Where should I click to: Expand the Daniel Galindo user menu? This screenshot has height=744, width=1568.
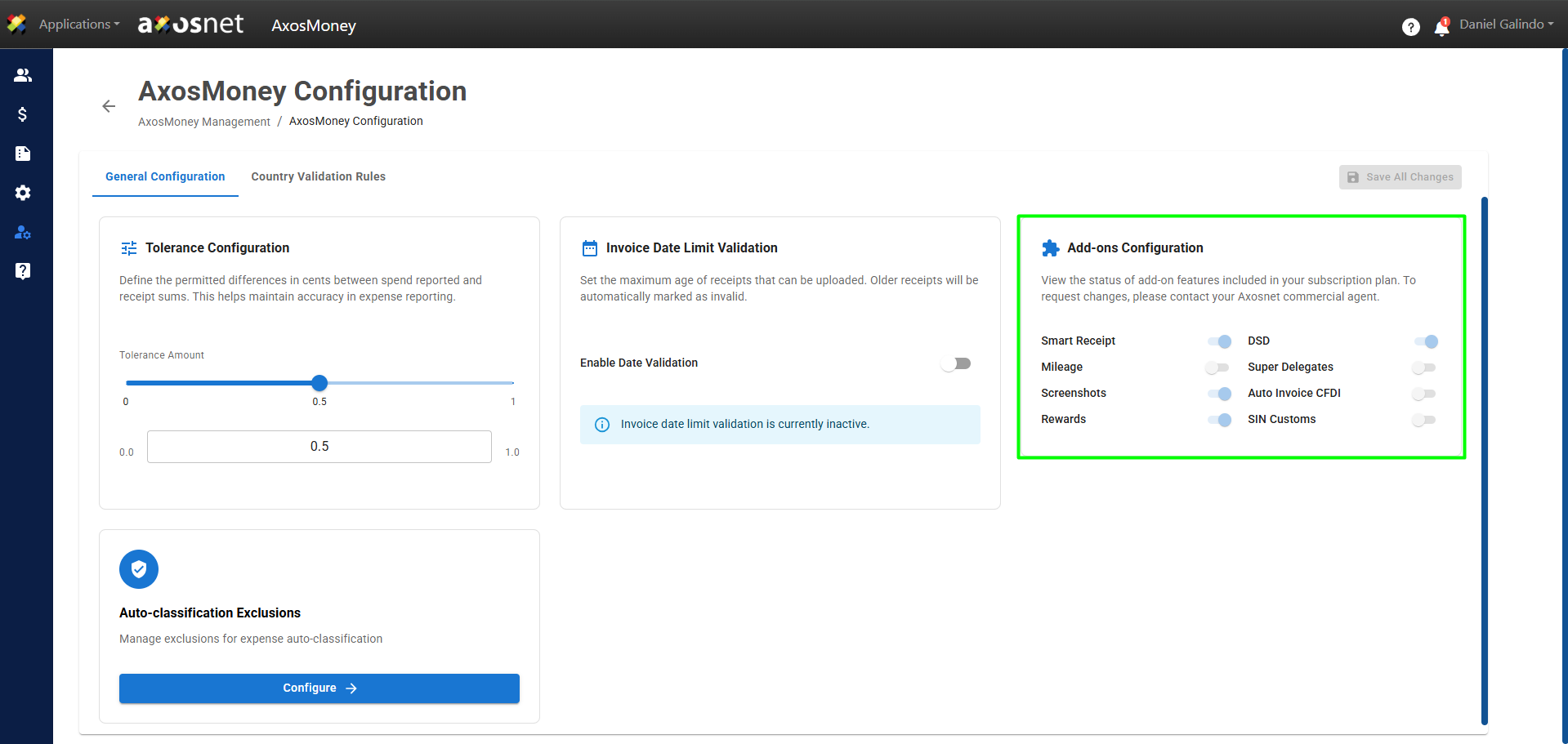1507,25
